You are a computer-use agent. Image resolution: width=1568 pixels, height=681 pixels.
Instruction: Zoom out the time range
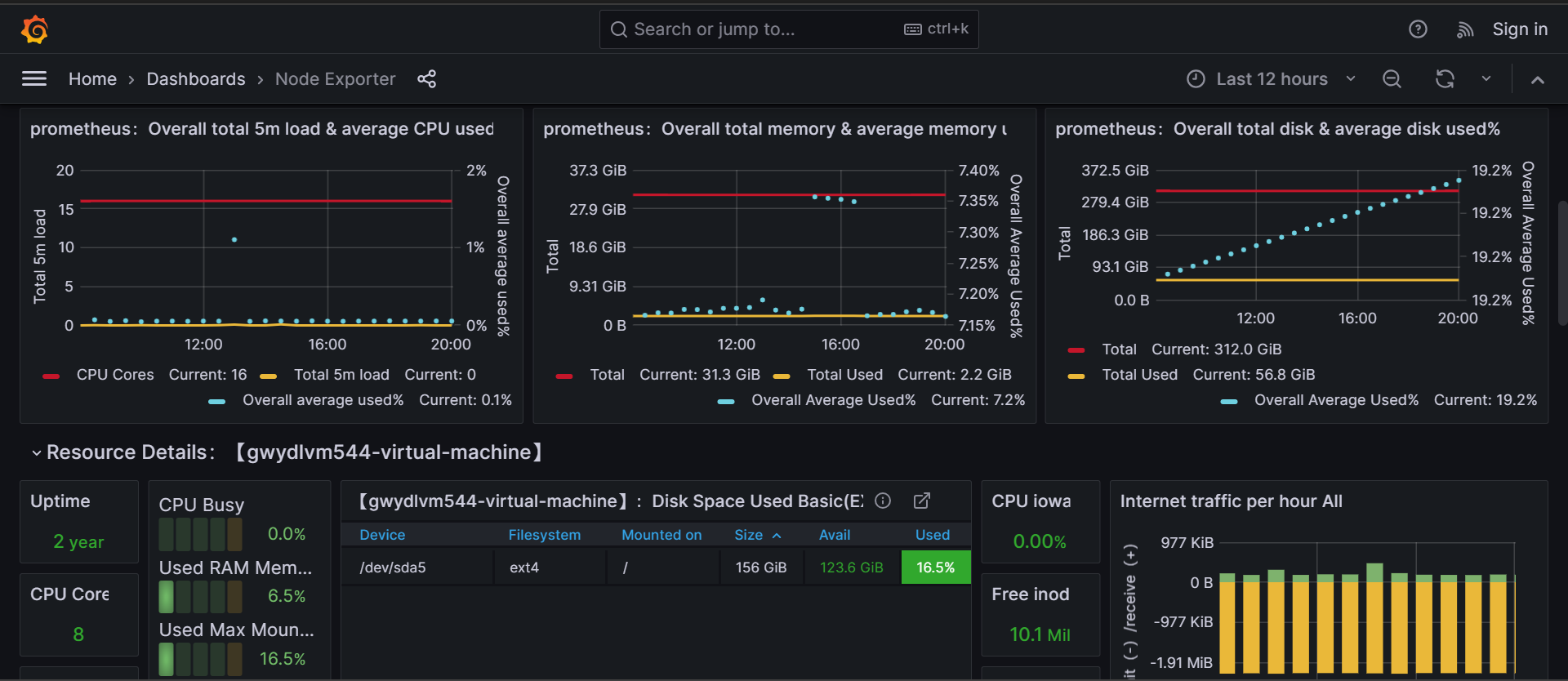tap(1392, 78)
